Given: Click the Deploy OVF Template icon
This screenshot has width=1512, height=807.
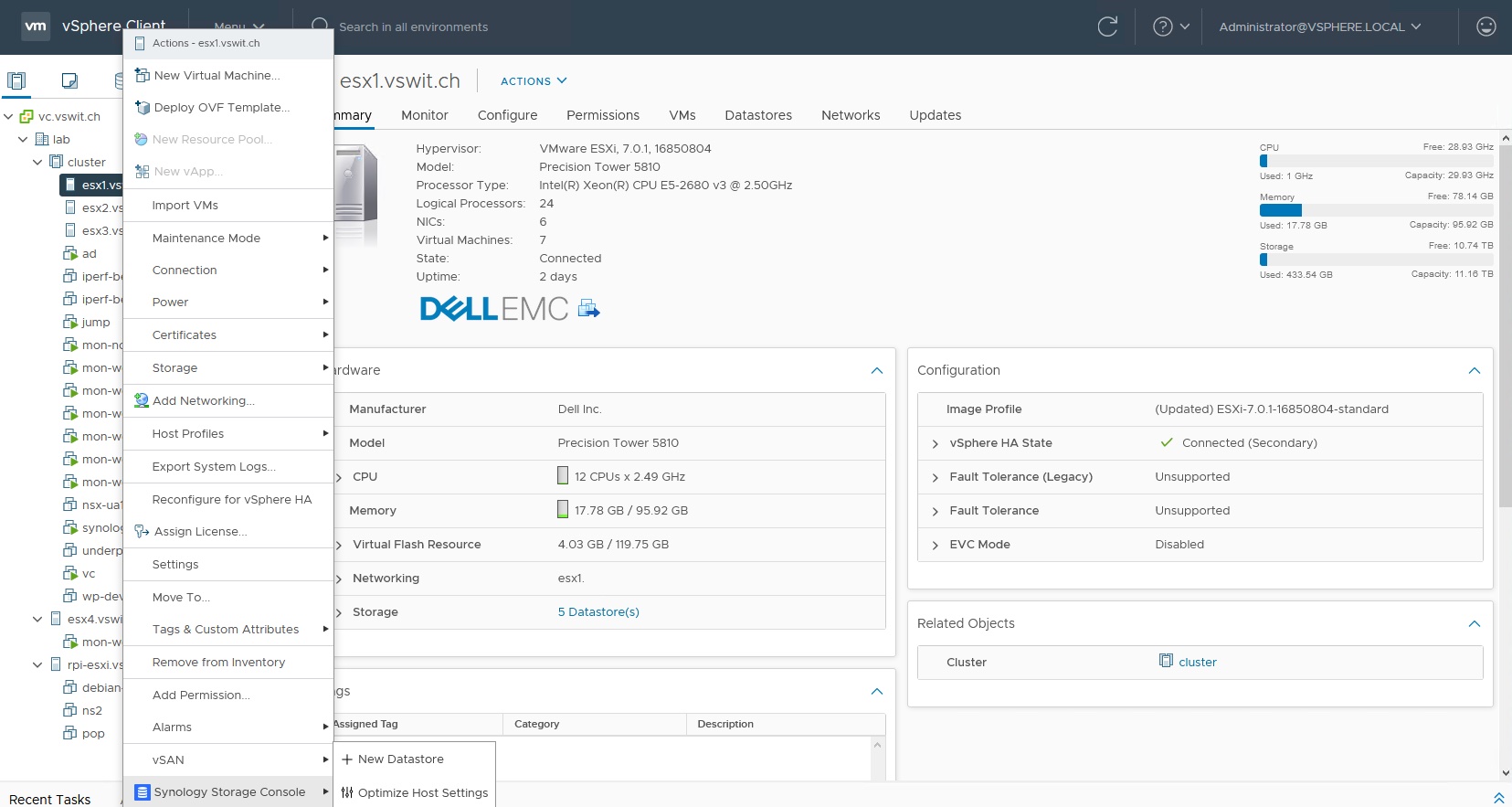Looking at the screenshot, I should pyautogui.click(x=142, y=107).
